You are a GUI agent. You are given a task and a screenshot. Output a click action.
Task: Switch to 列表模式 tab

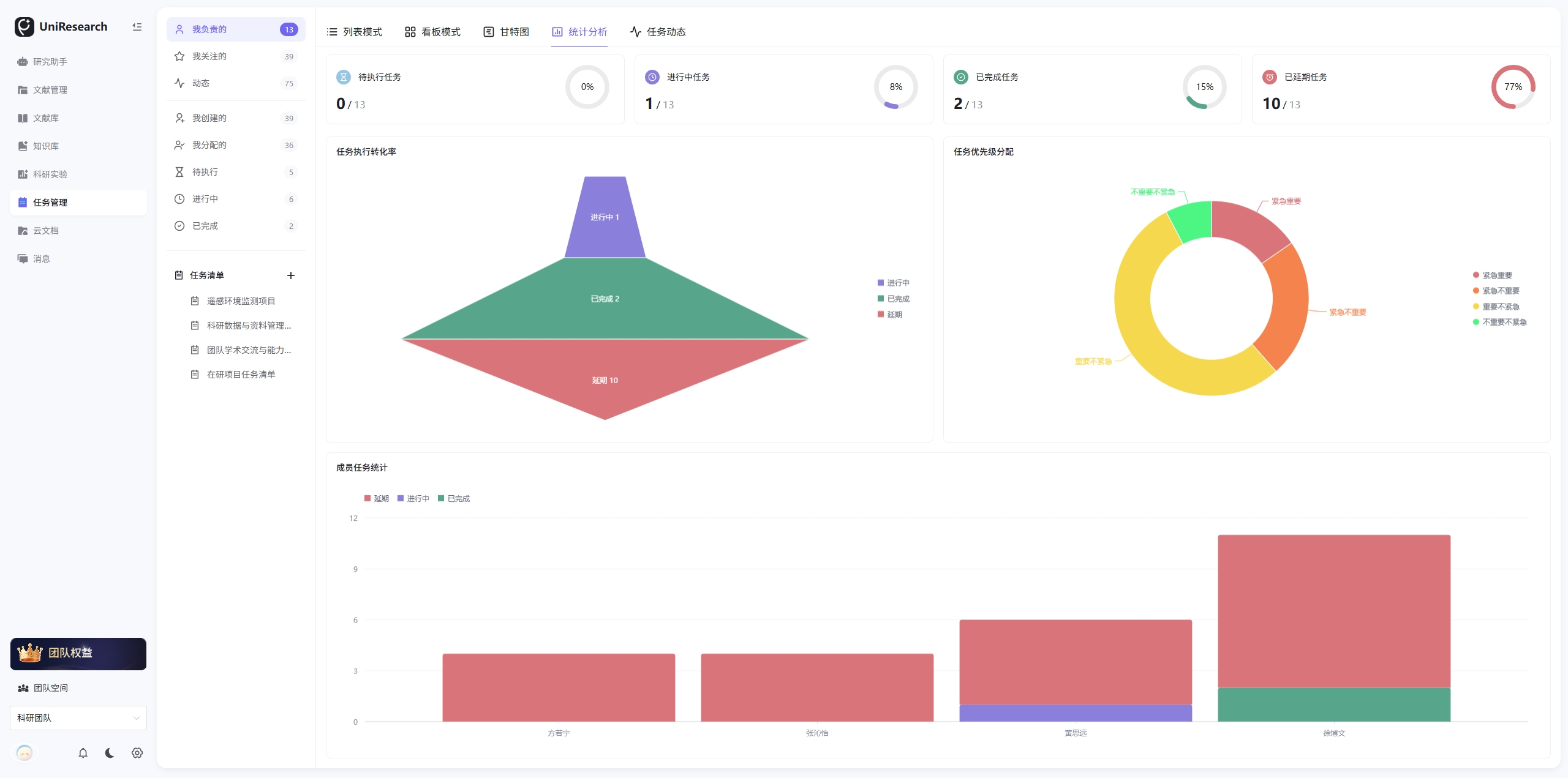(354, 32)
